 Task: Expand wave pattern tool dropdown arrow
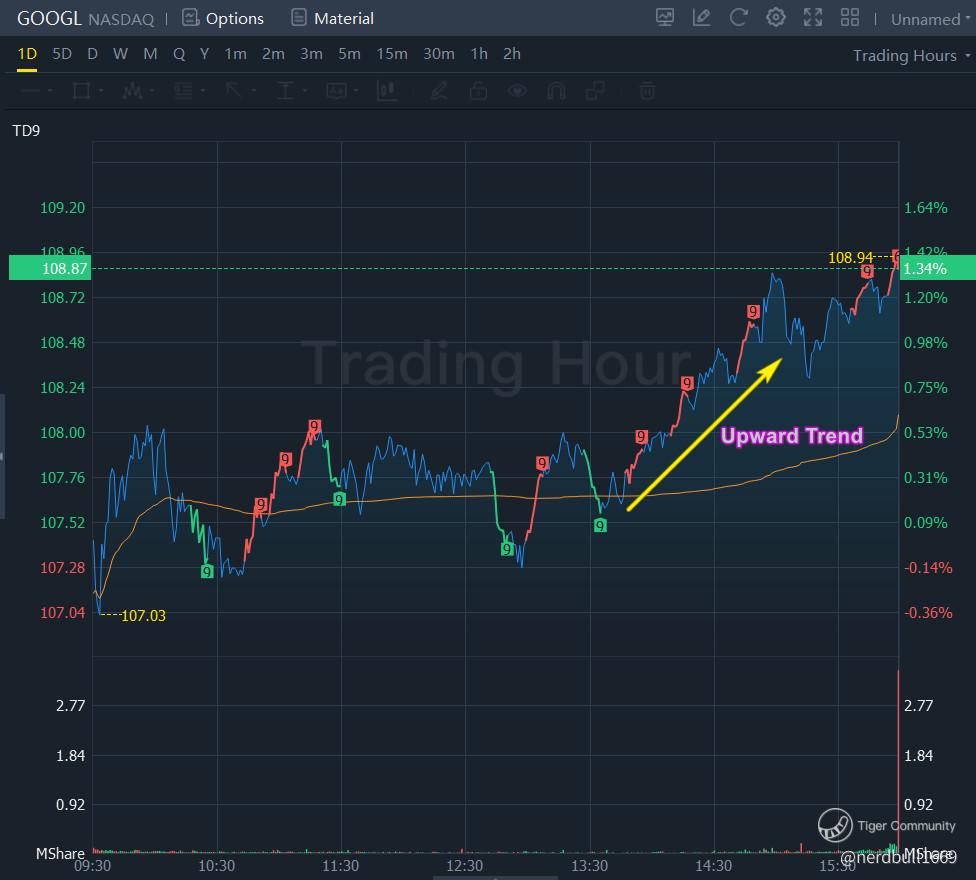coord(152,91)
